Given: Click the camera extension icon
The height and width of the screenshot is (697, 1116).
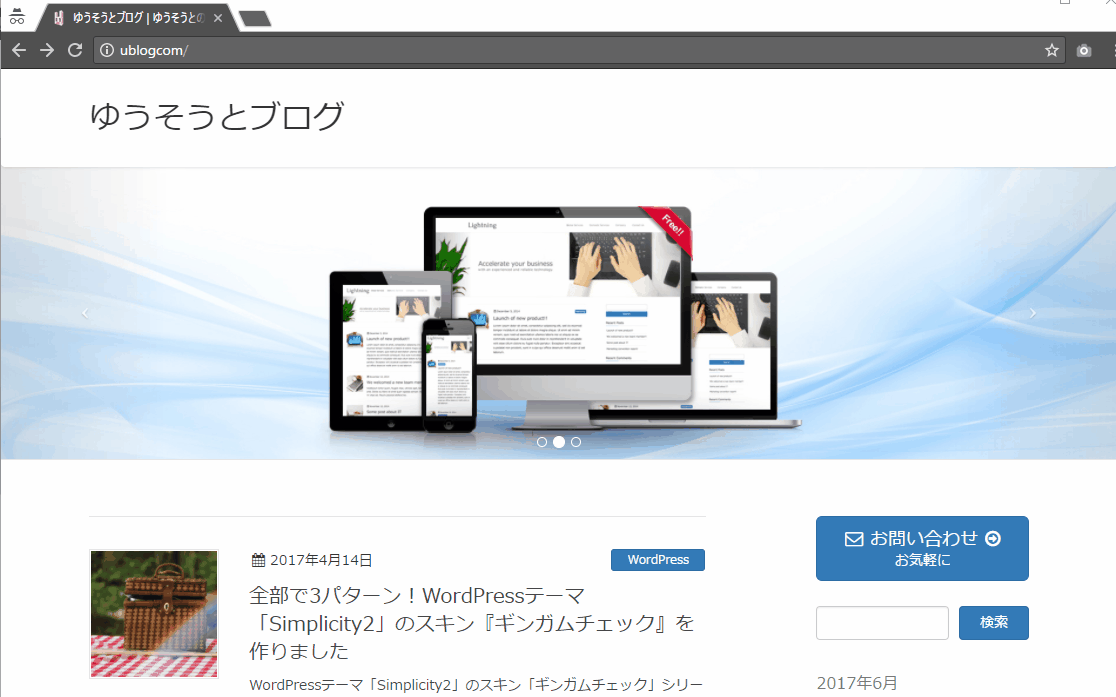Looking at the screenshot, I should (1084, 50).
